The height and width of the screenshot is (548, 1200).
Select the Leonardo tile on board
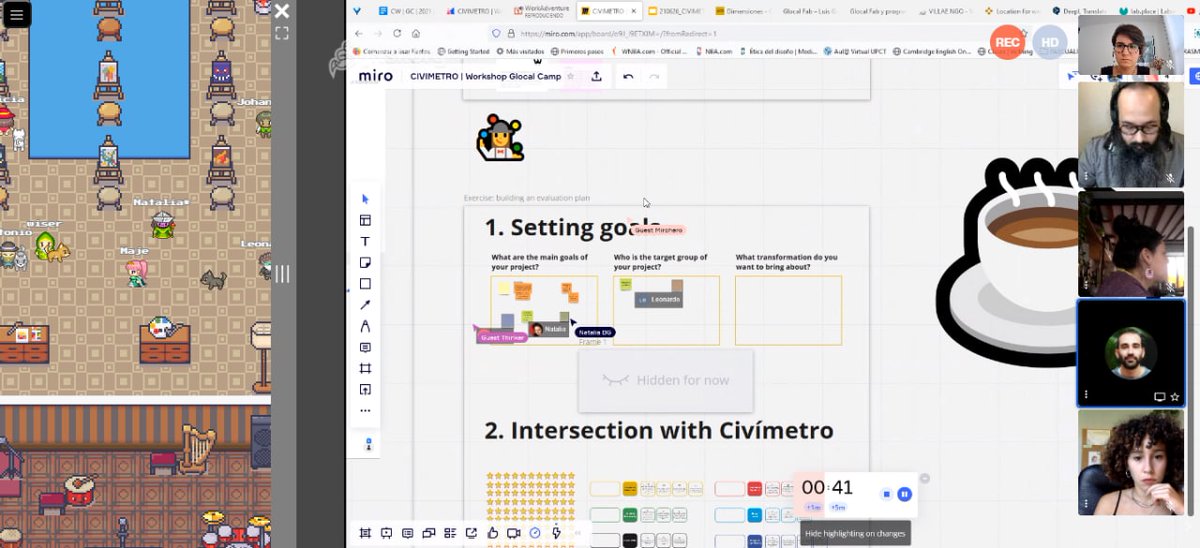[659, 299]
